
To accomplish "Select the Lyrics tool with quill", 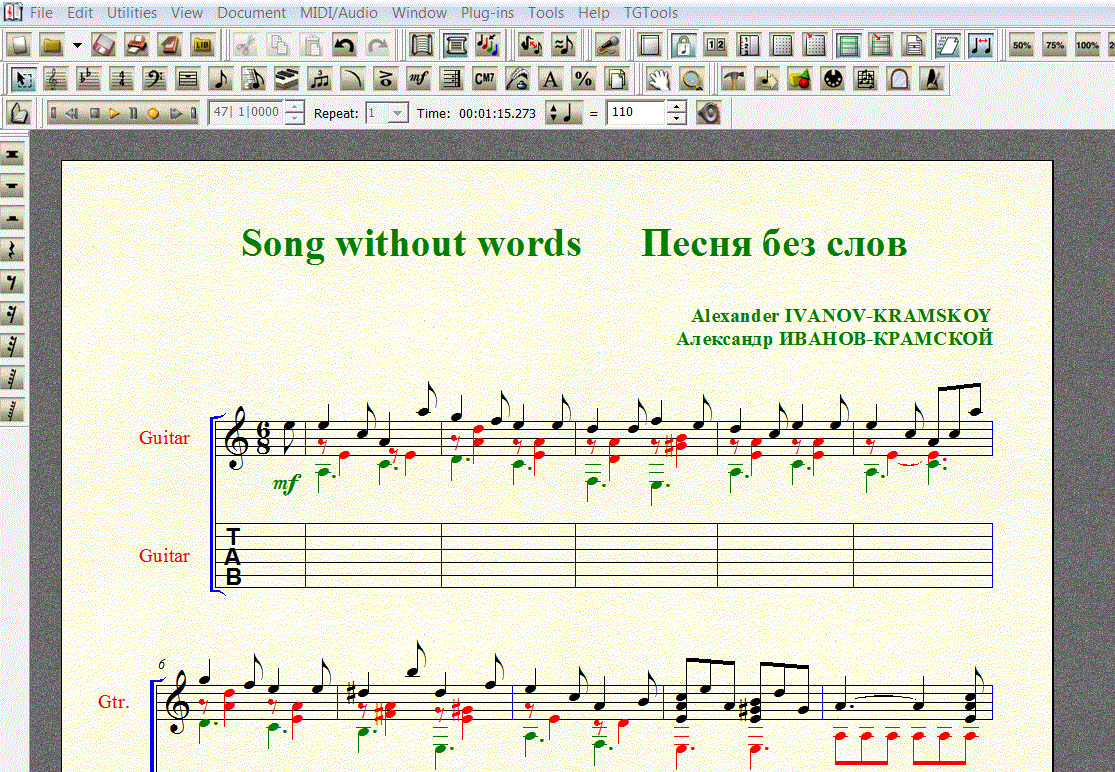I will [518, 79].
